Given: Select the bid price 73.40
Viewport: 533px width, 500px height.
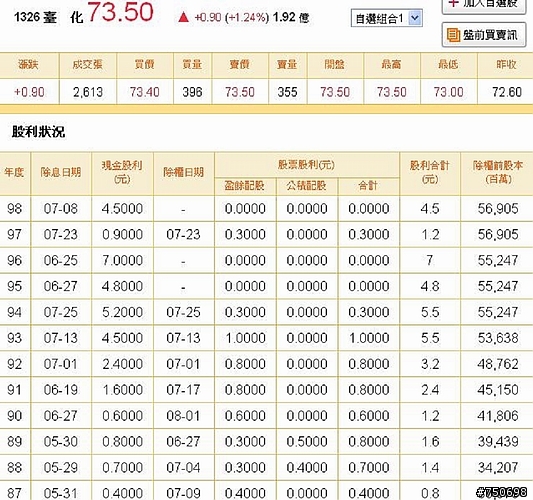Looking at the screenshot, I should (x=145, y=92).
